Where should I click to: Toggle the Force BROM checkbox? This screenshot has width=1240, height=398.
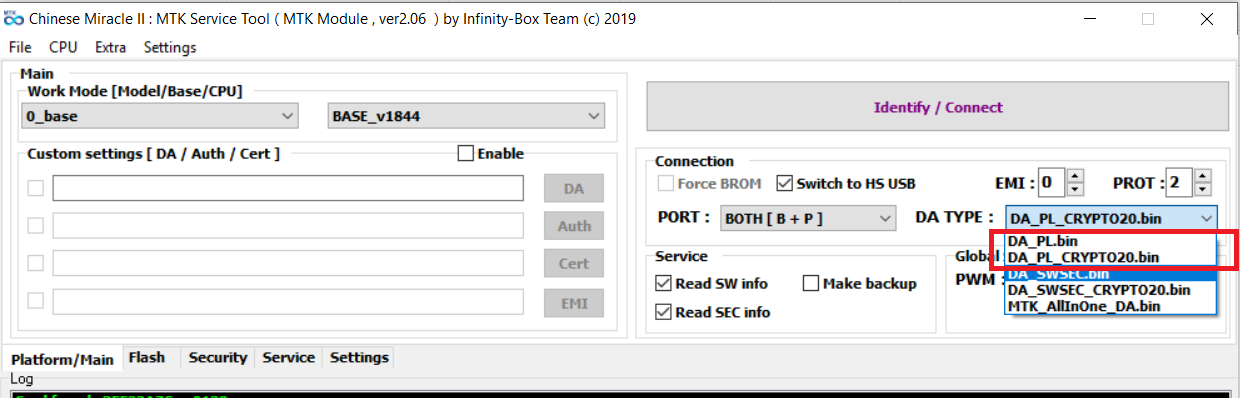(x=666, y=184)
